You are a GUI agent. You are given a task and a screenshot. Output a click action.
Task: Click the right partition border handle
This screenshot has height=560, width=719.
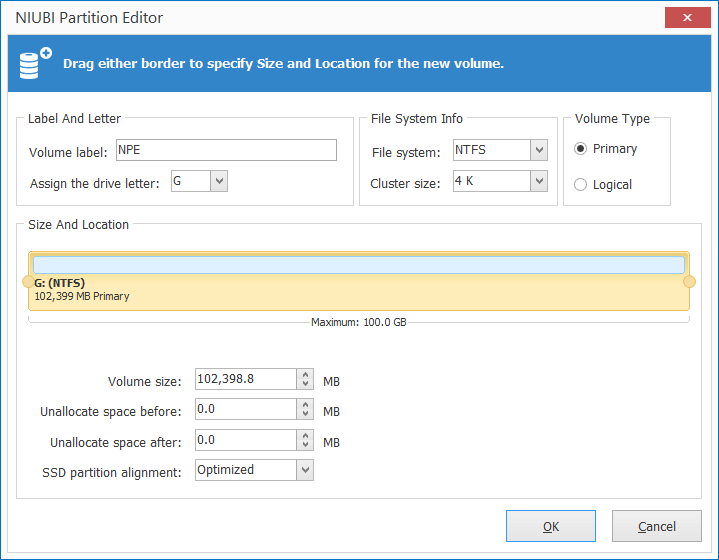689,282
